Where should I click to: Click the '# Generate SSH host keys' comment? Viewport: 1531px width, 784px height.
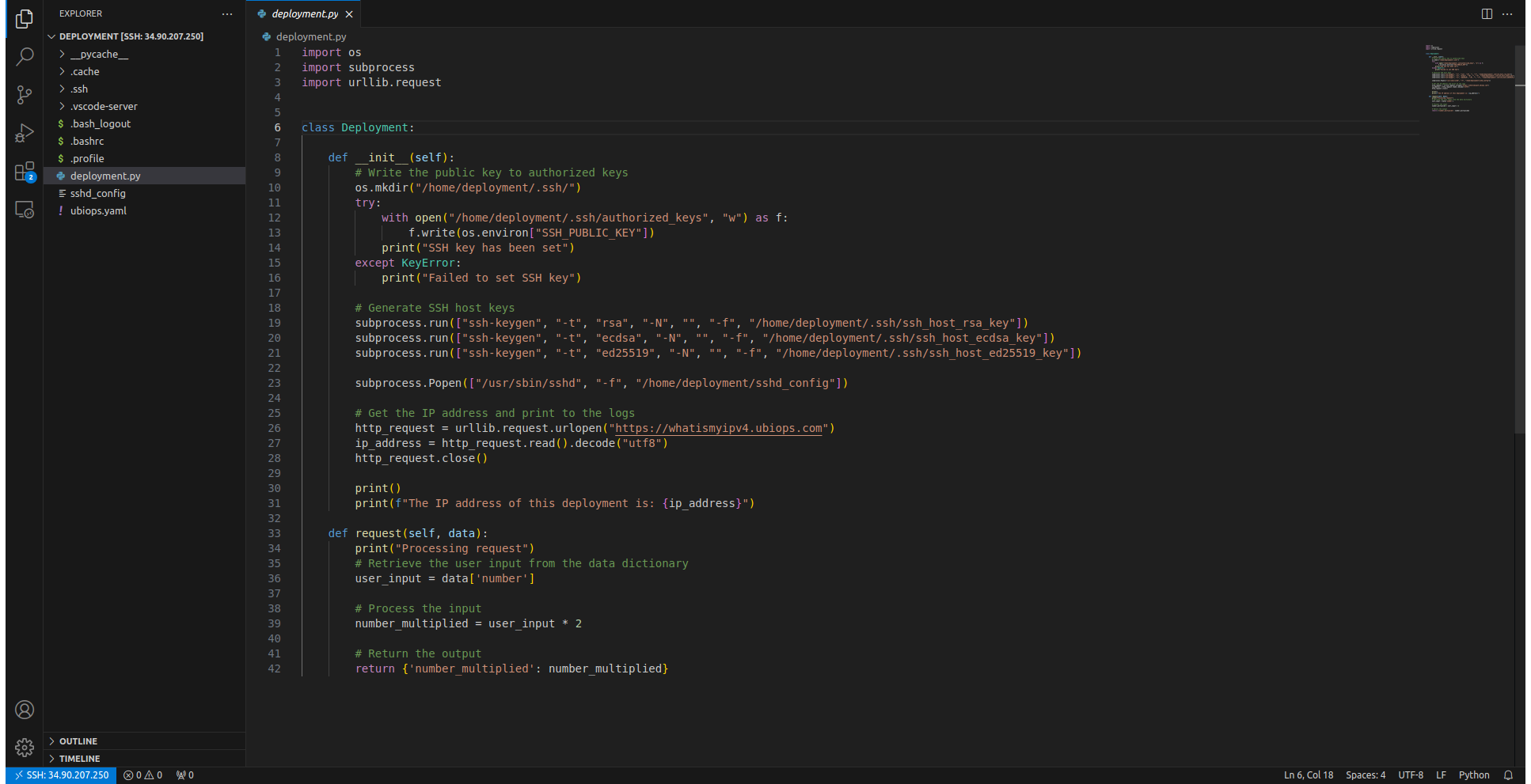435,309
